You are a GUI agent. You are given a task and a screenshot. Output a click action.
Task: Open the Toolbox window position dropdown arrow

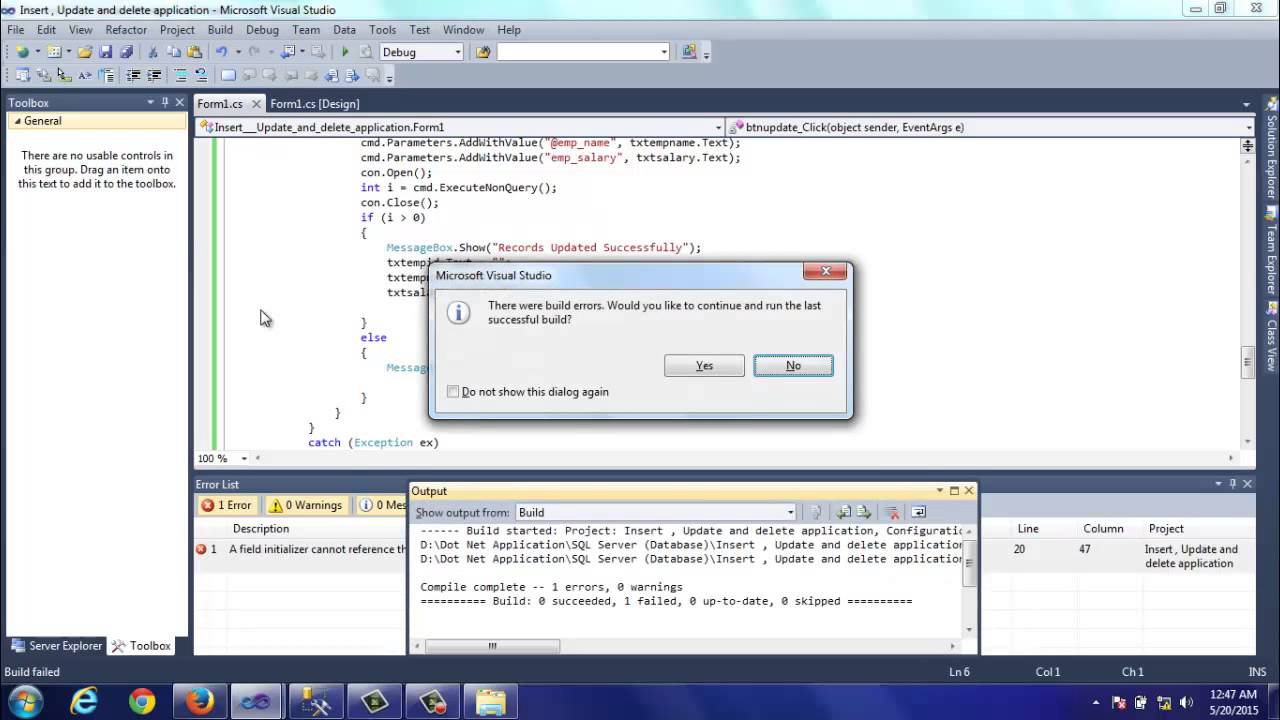pyautogui.click(x=151, y=102)
